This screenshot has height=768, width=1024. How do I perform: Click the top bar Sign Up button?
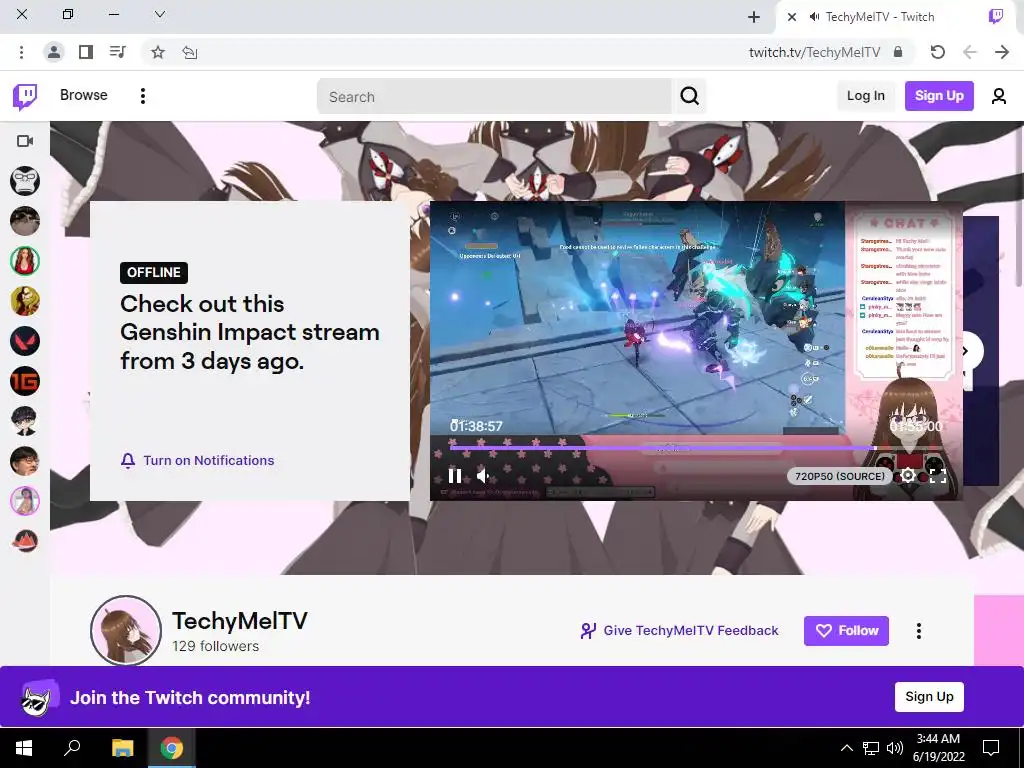(x=939, y=96)
